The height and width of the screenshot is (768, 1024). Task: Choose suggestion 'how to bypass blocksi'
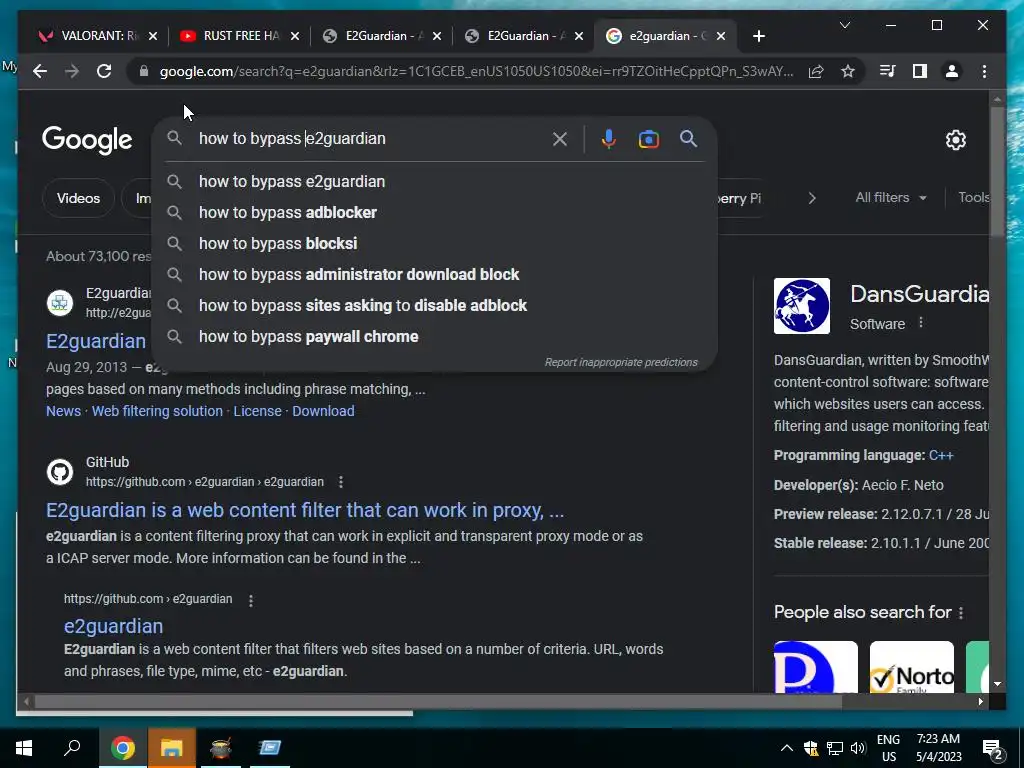(434, 244)
